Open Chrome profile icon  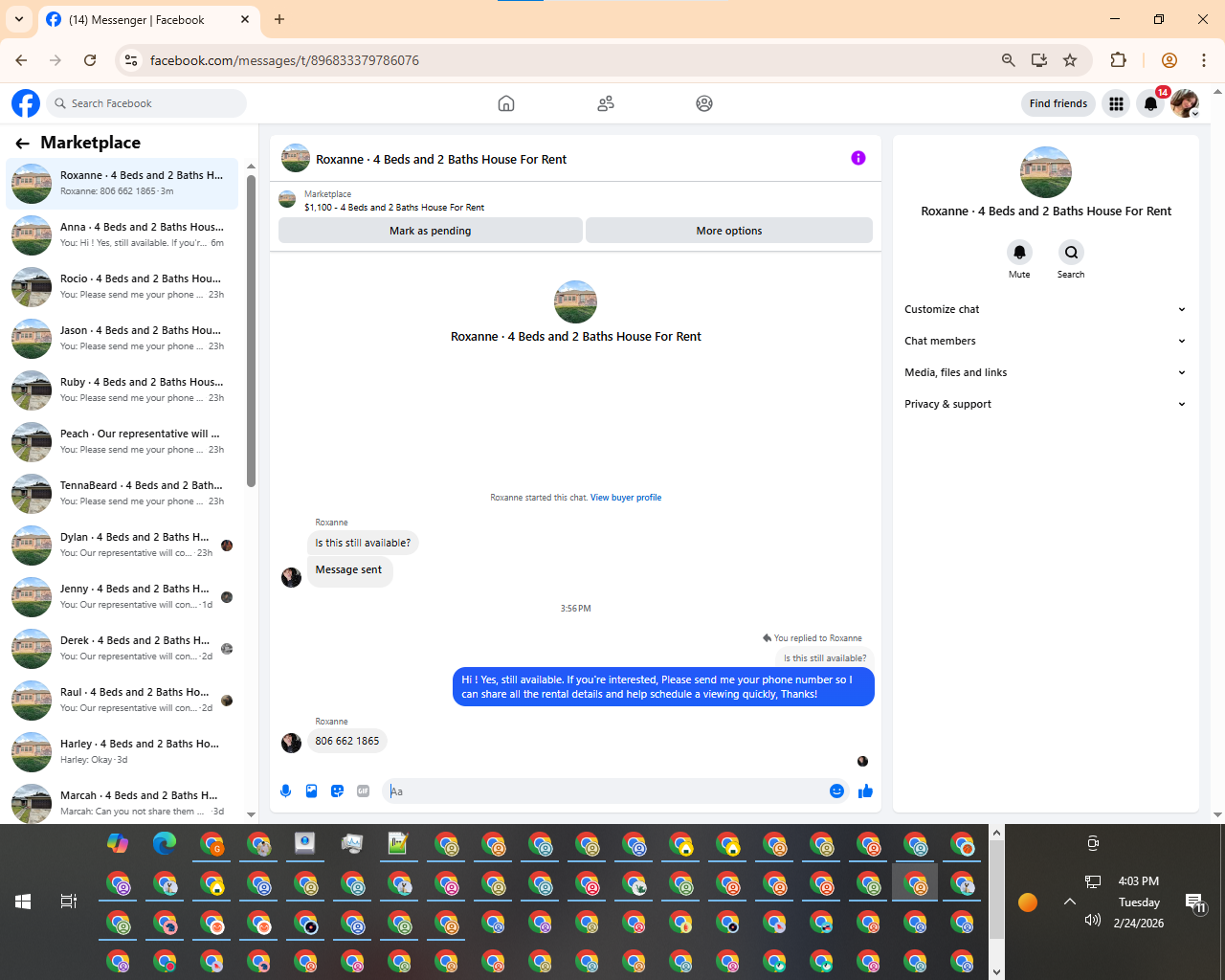pos(1169,60)
